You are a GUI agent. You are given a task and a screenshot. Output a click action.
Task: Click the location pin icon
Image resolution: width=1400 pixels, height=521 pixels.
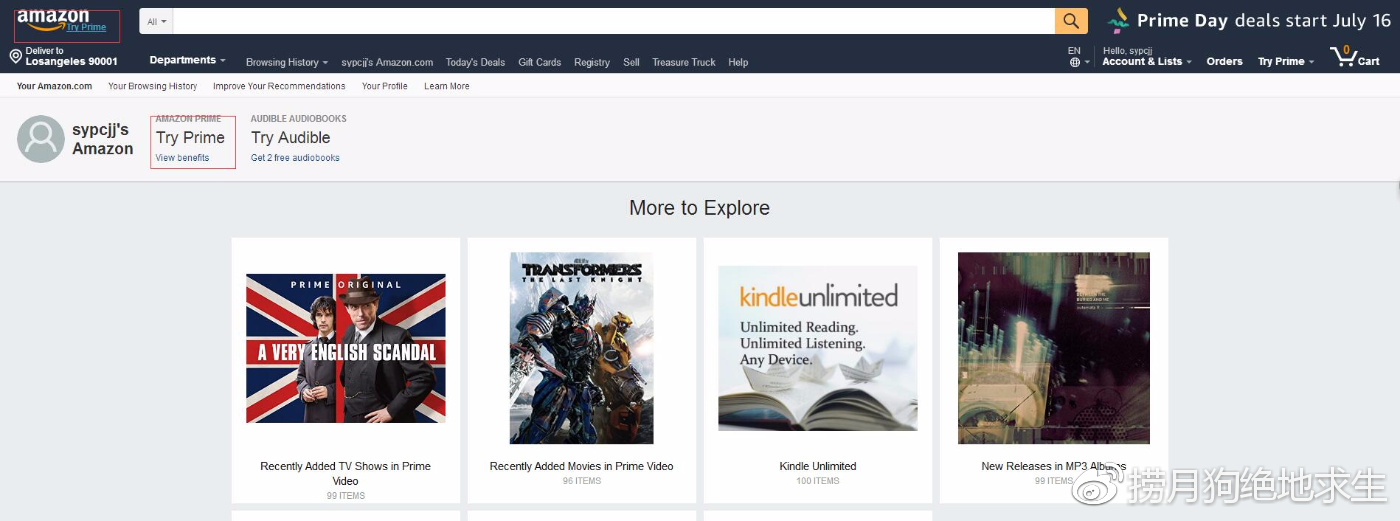[x=15, y=57]
